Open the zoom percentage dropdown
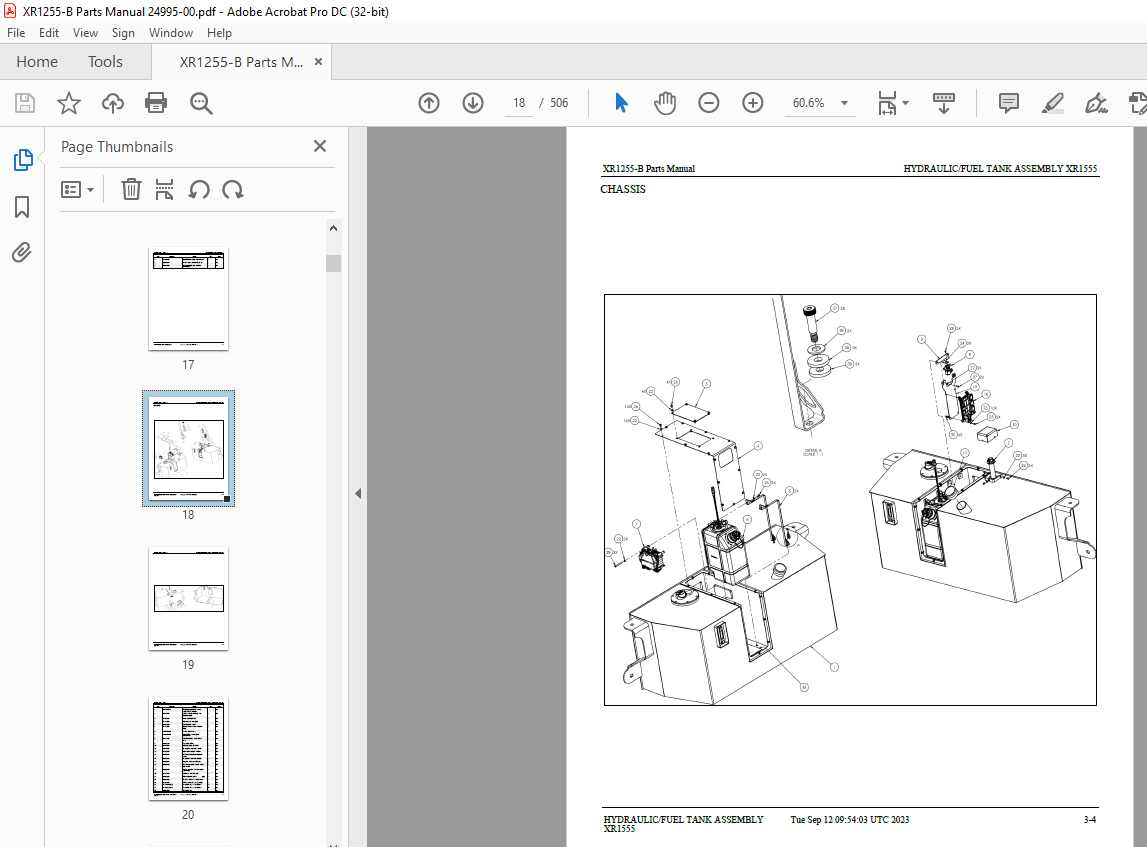The height and width of the screenshot is (847, 1147). pos(844,103)
